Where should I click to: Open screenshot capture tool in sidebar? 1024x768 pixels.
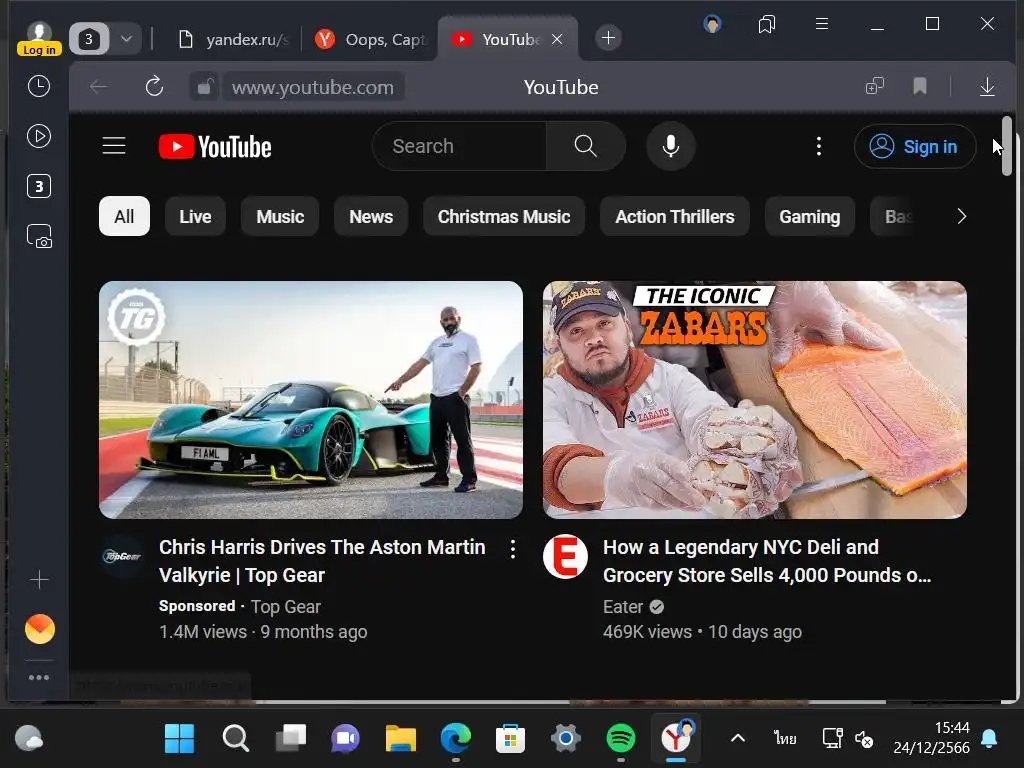[39, 236]
